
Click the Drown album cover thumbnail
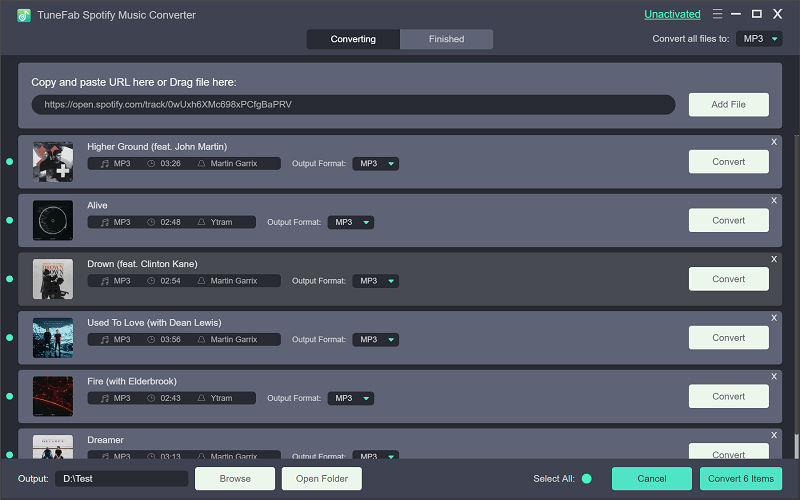point(52,279)
